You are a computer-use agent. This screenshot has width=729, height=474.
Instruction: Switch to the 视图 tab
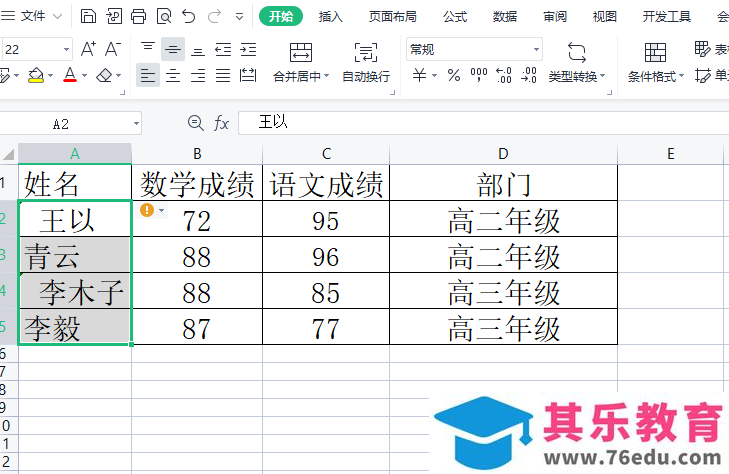coord(604,17)
